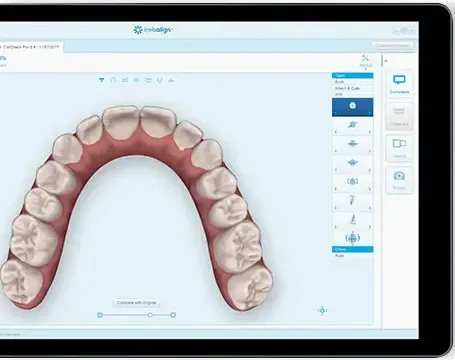Image resolution: width=455 pixels, height=360 pixels.
Task: Select the large globe rotation tool icon
Action: click(x=352, y=238)
